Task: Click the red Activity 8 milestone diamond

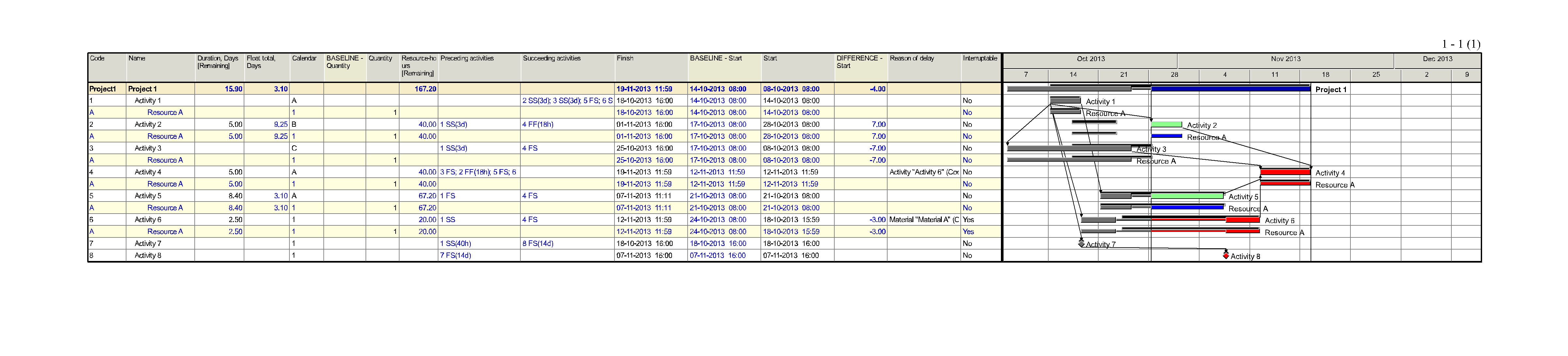Action: [x=1225, y=256]
